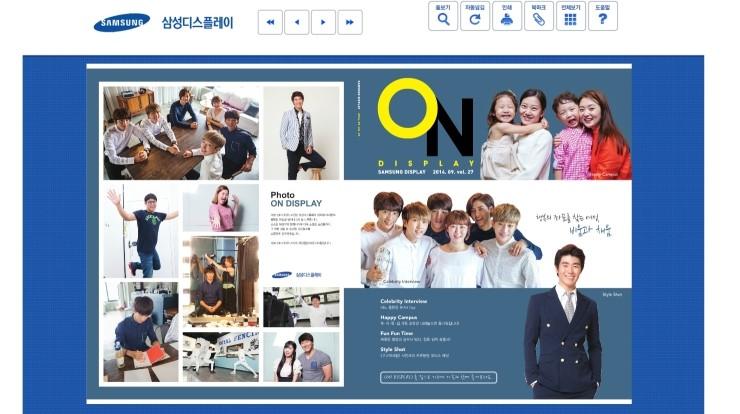The height and width of the screenshot is (414, 740).
Task: Select the Style Shot contents entry
Action: click(x=414, y=352)
